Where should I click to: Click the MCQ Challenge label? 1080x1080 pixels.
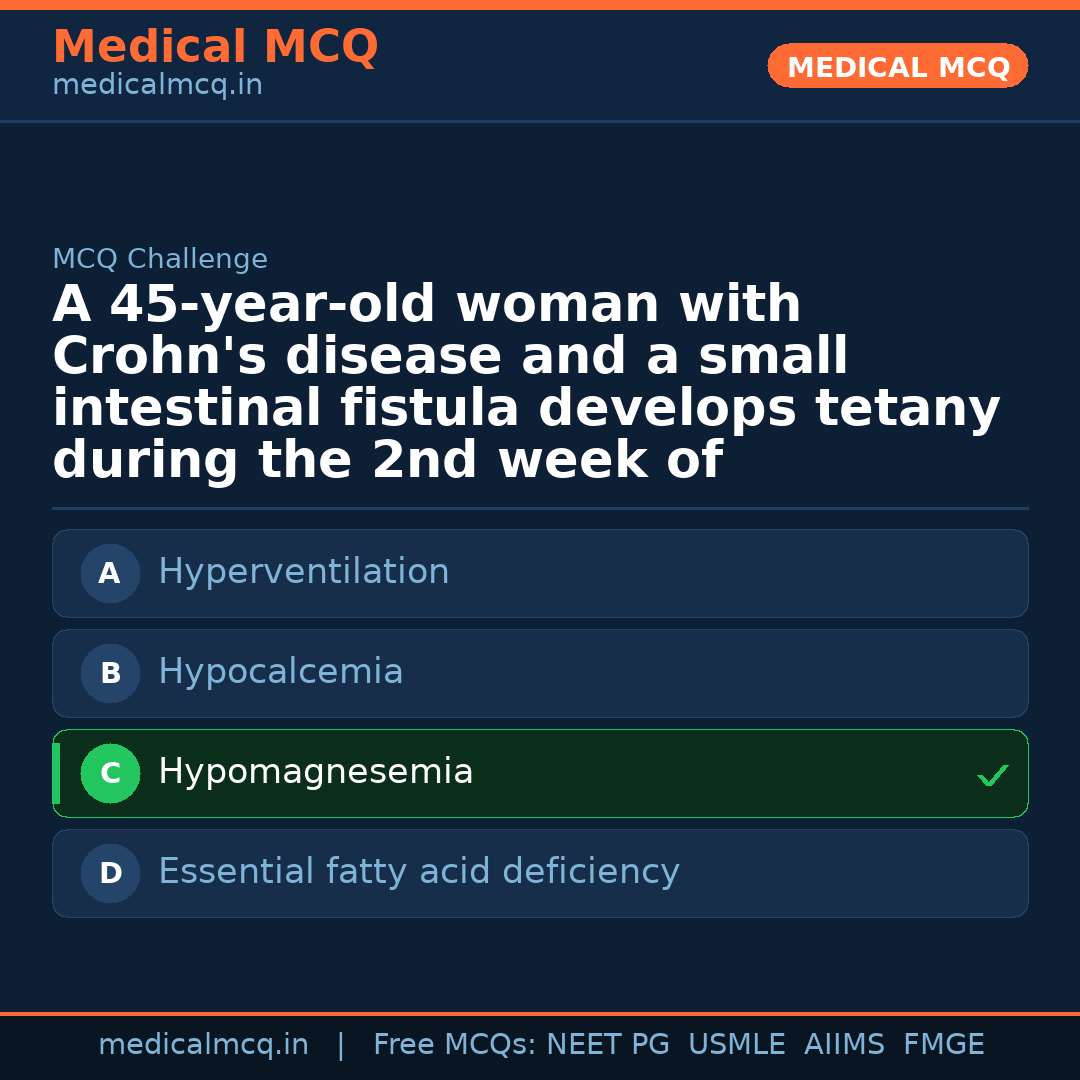coord(160,259)
